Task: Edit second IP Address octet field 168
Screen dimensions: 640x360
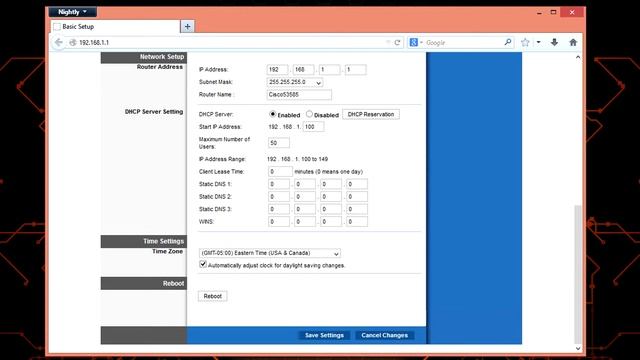Action: [303, 70]
